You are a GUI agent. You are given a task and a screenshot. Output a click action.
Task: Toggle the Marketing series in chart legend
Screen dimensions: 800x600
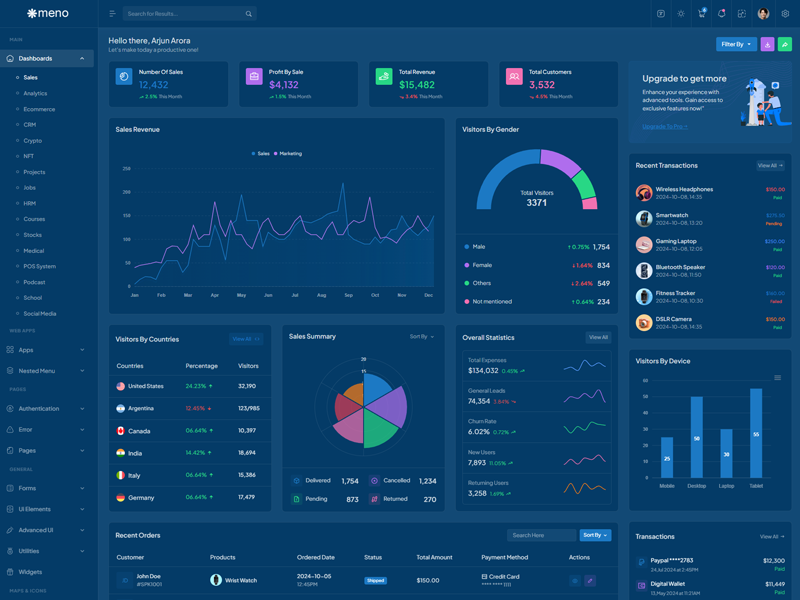pos(288,154)
